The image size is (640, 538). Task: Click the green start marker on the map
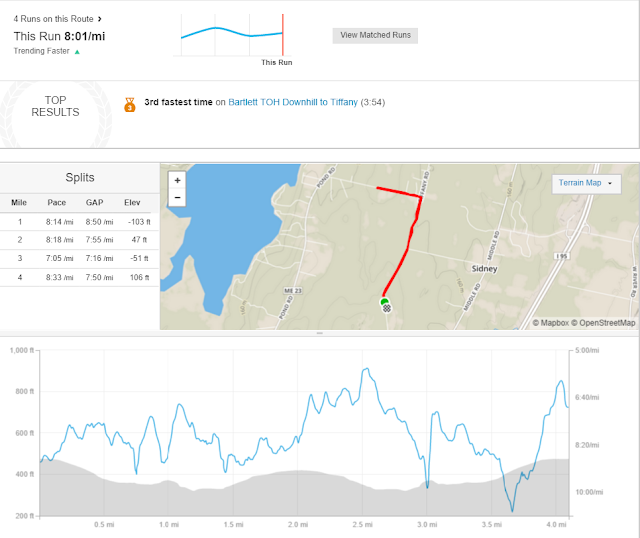point(384,302)
